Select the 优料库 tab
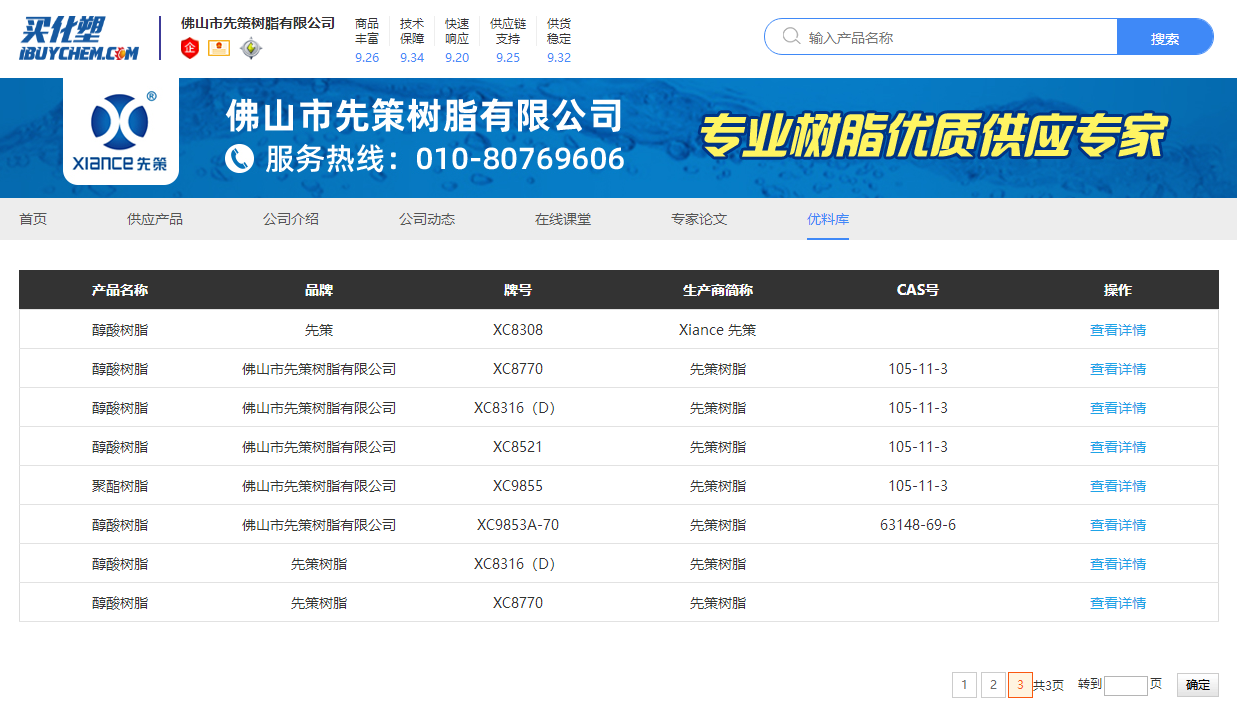 pyautogui.click(x=828, y=219)
